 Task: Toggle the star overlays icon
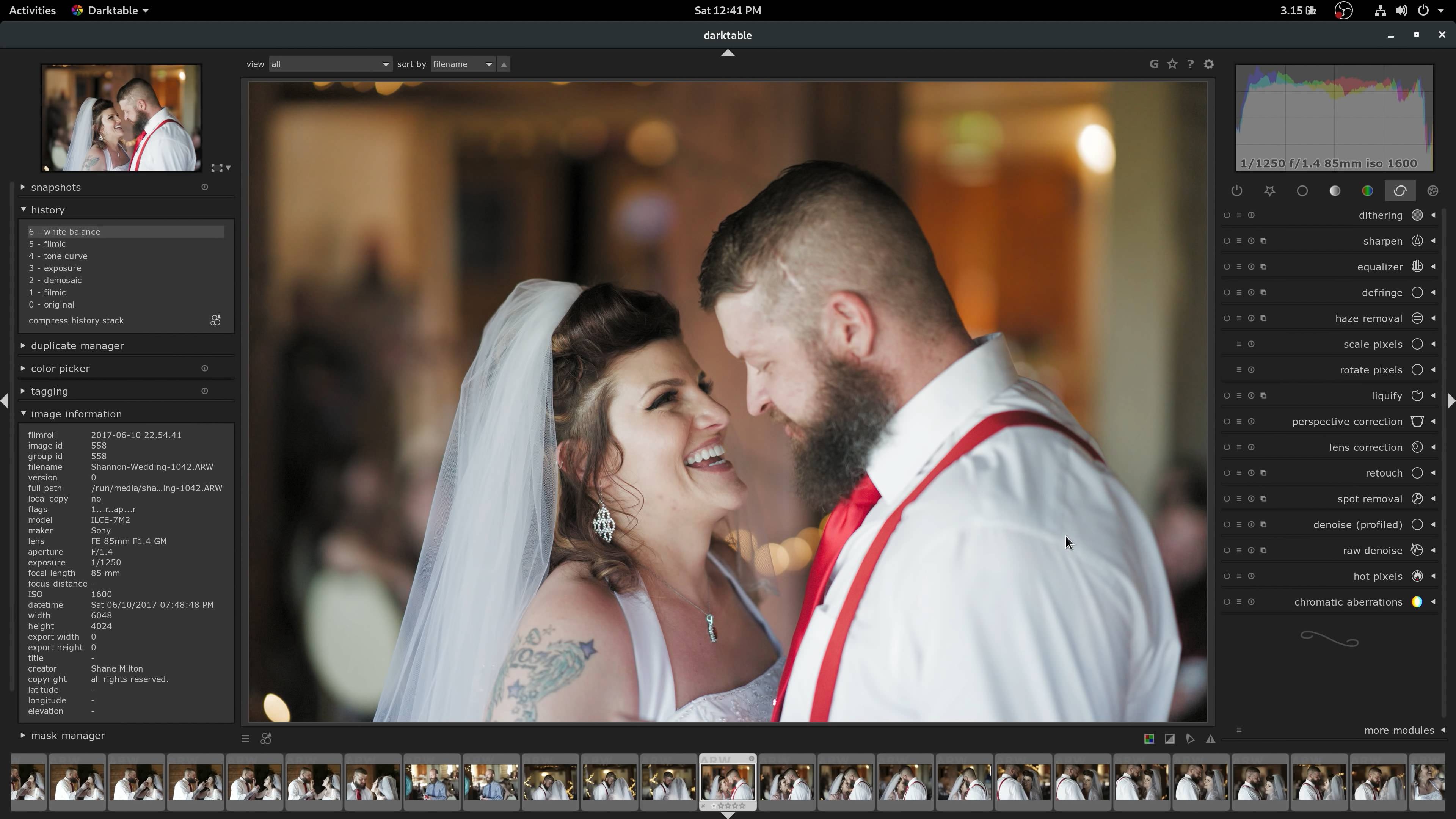1172,64
